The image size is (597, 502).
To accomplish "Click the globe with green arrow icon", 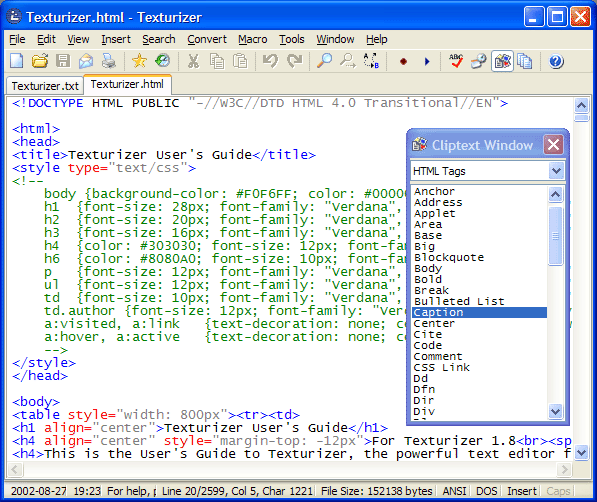I will [x=163, y=61].
